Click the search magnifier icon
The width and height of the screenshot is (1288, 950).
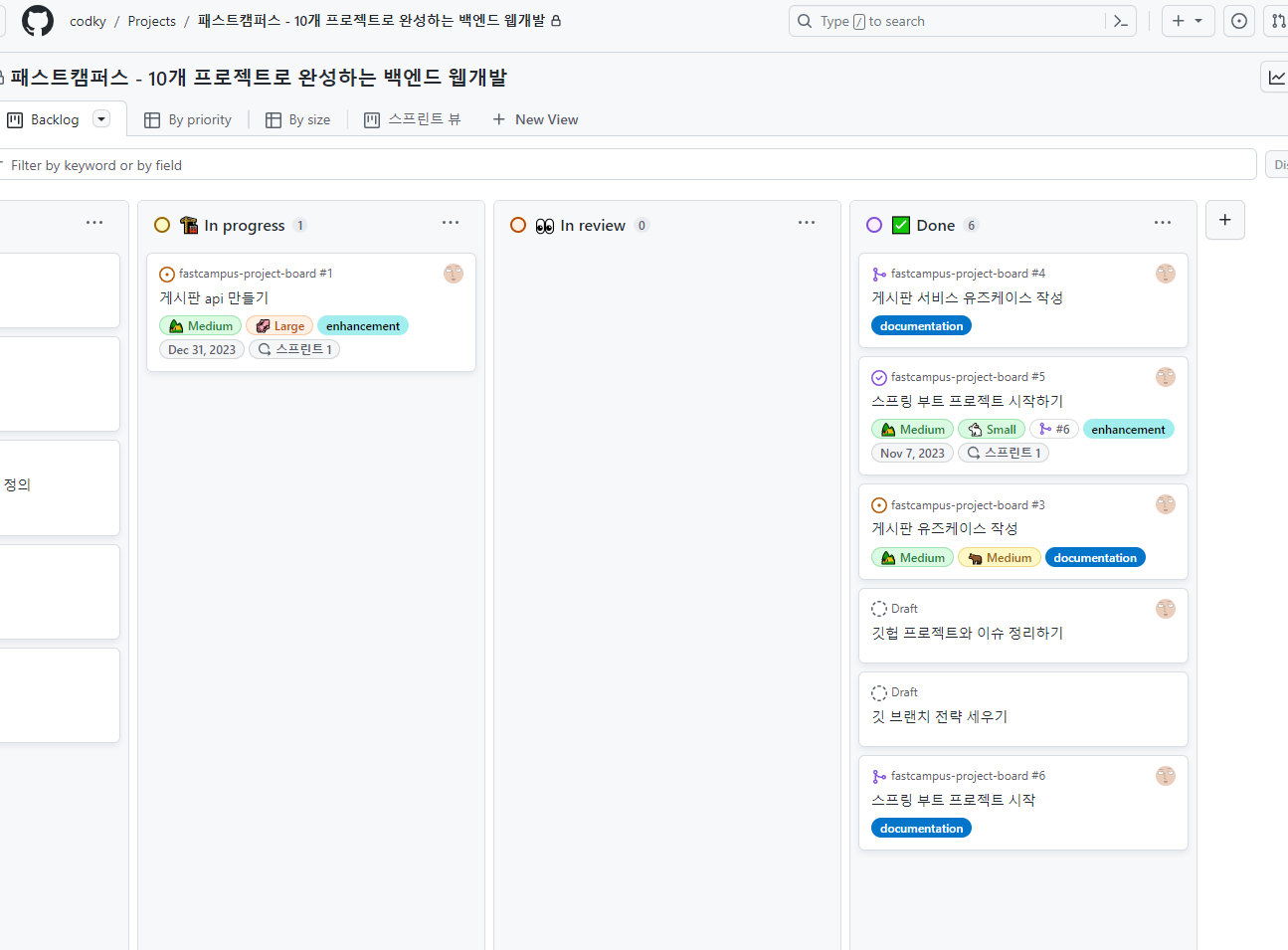click(805, 21)
